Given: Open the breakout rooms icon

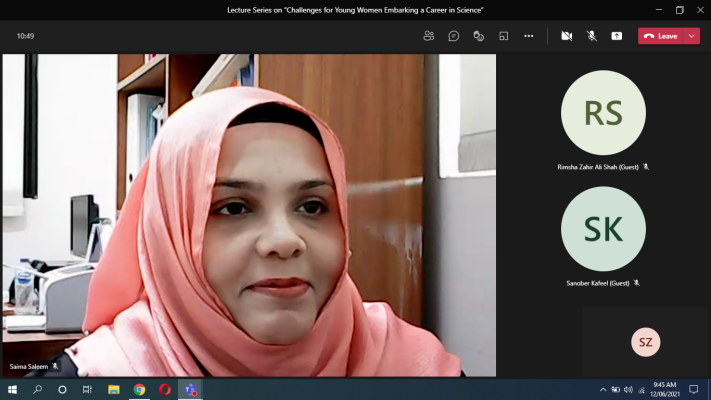Looking at the screenshot, I should pyautogui.click(x=503, y=36).
